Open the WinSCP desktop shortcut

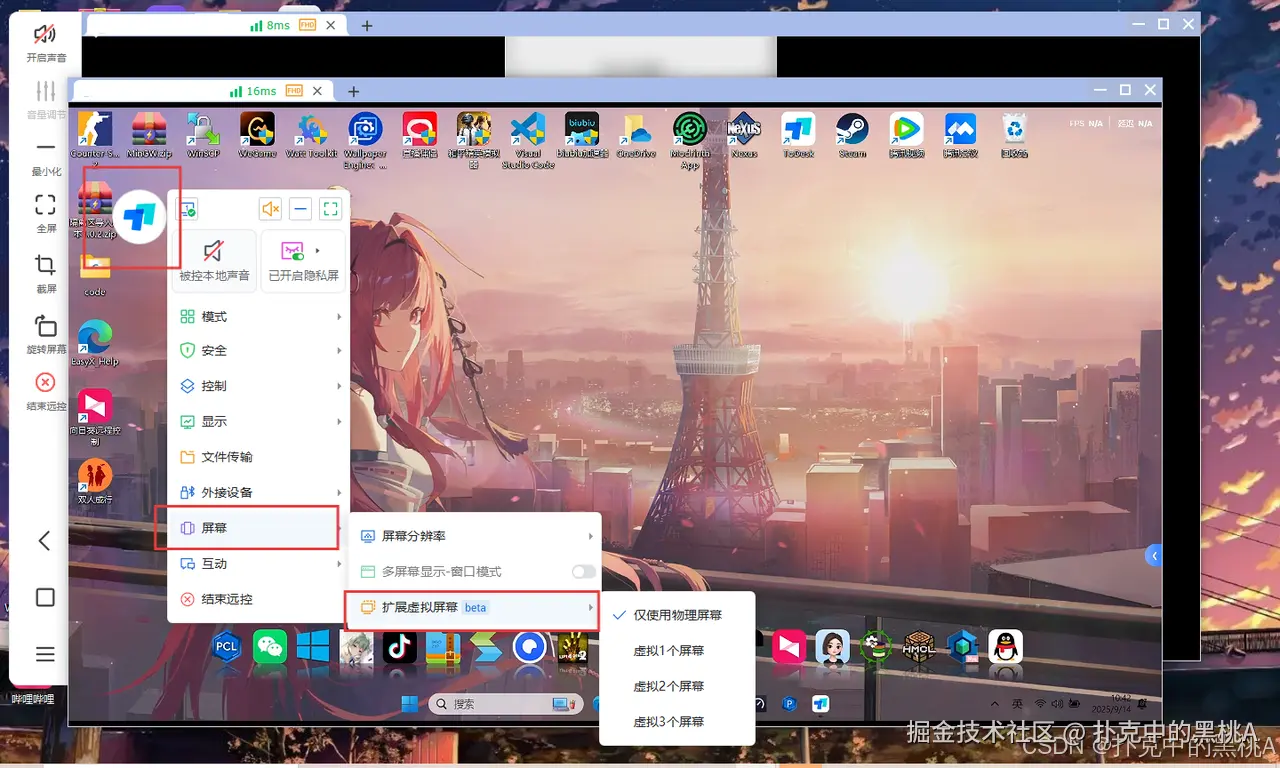point(203,135)
